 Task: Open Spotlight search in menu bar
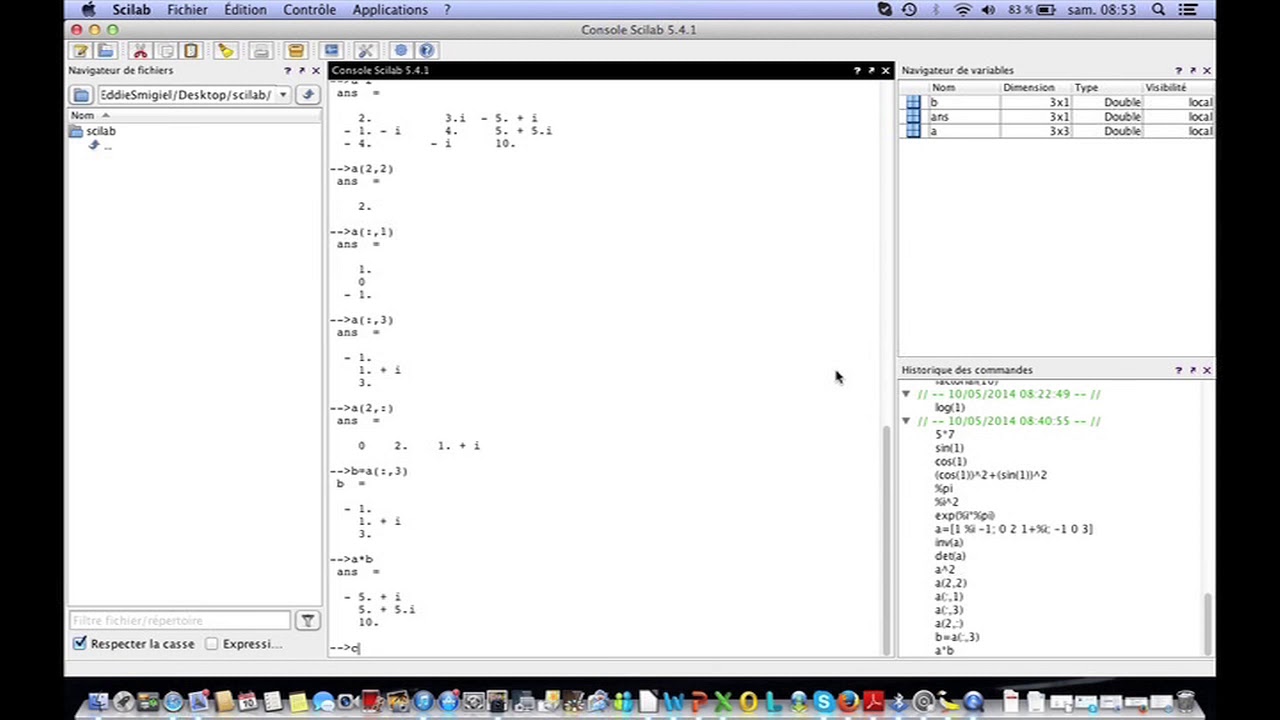[1158, 9]
